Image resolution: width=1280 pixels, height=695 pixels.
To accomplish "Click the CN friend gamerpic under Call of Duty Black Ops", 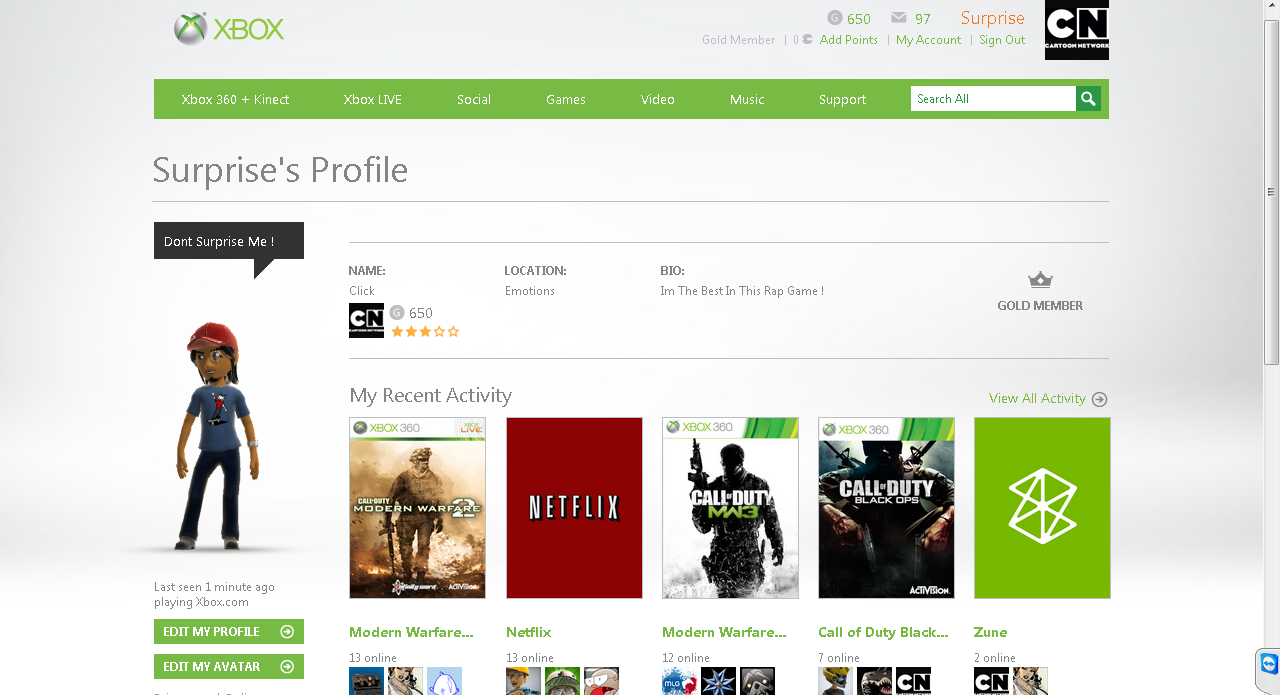I will [x=913, y=681].
